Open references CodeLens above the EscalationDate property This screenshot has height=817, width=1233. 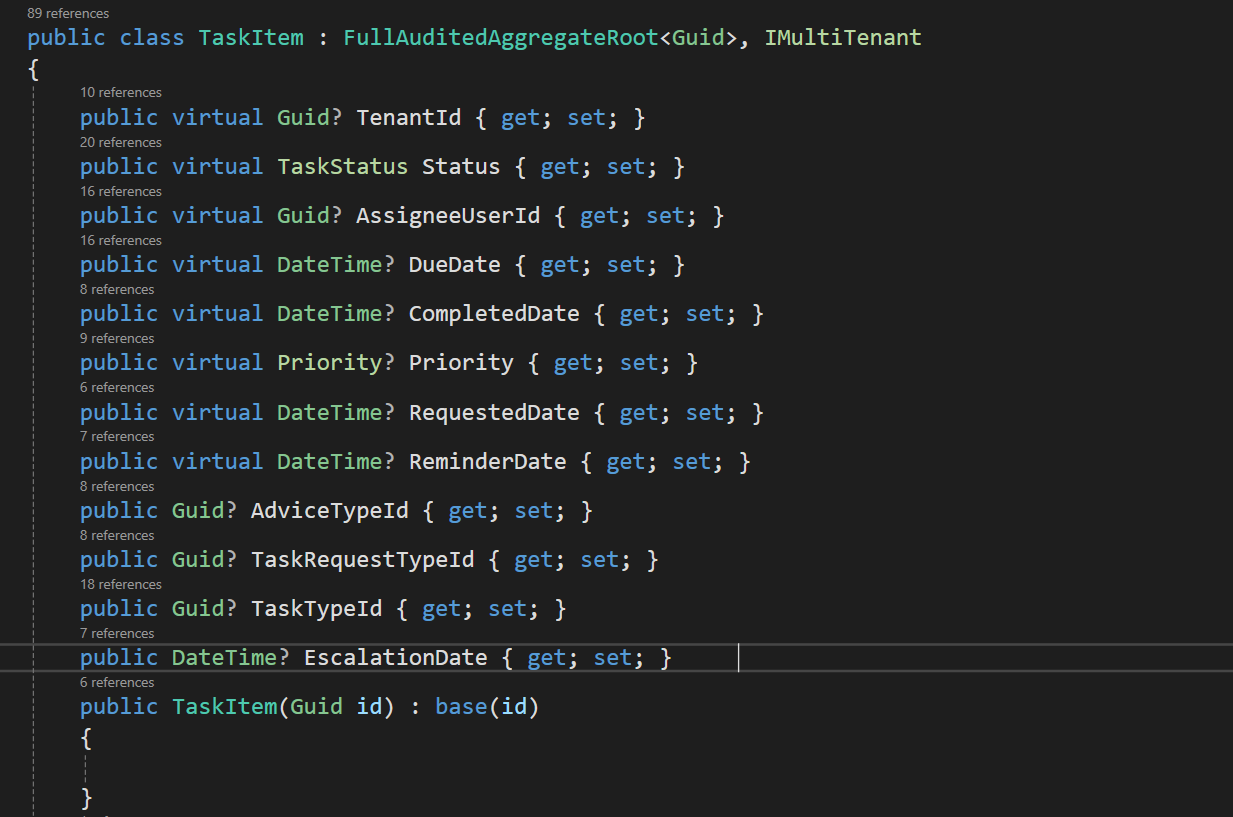pos(117,633)
